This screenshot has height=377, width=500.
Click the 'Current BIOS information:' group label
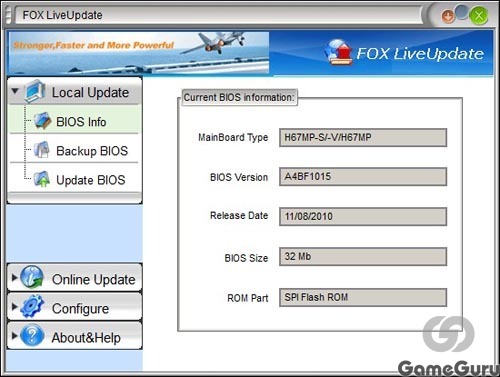click(239, 97)
